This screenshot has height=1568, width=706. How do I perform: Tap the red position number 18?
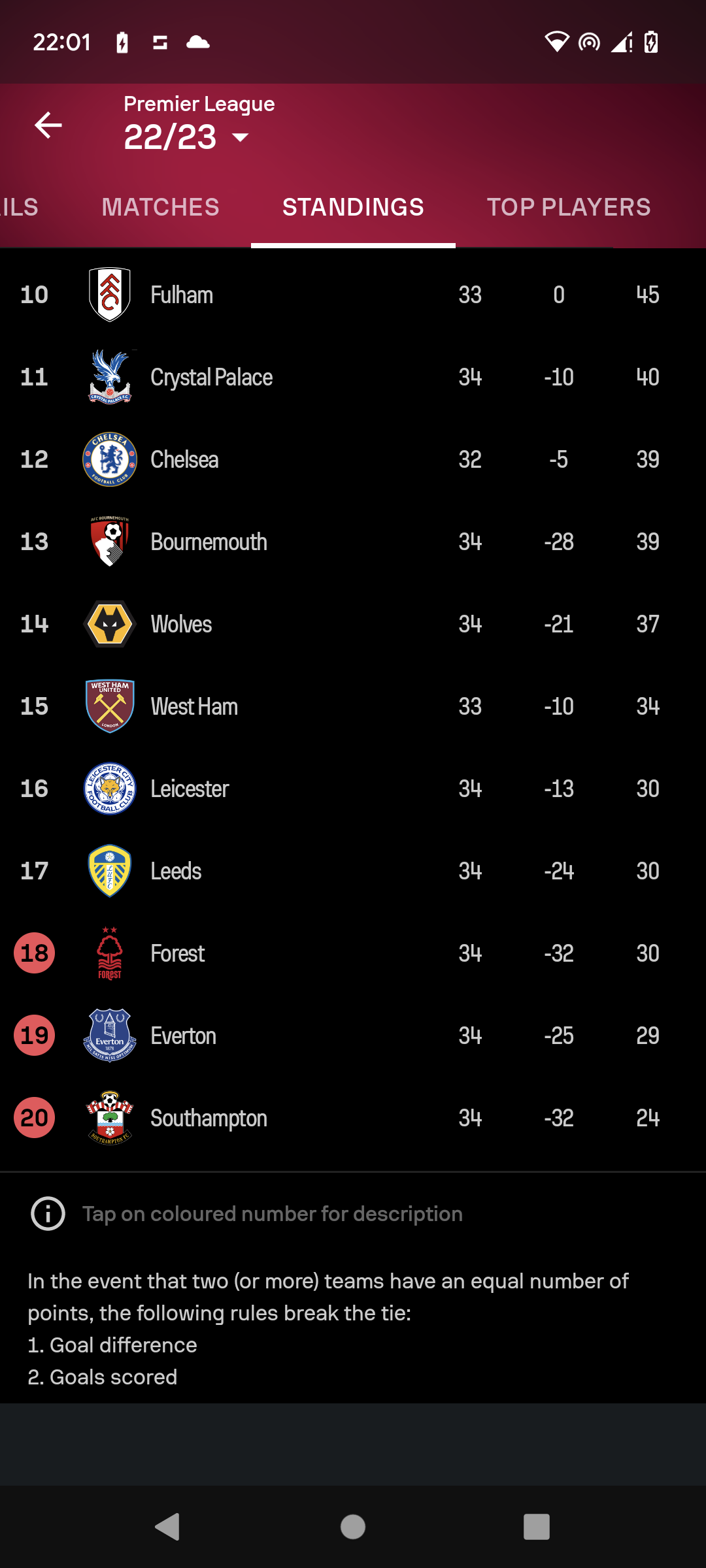(x=35, y=953)
